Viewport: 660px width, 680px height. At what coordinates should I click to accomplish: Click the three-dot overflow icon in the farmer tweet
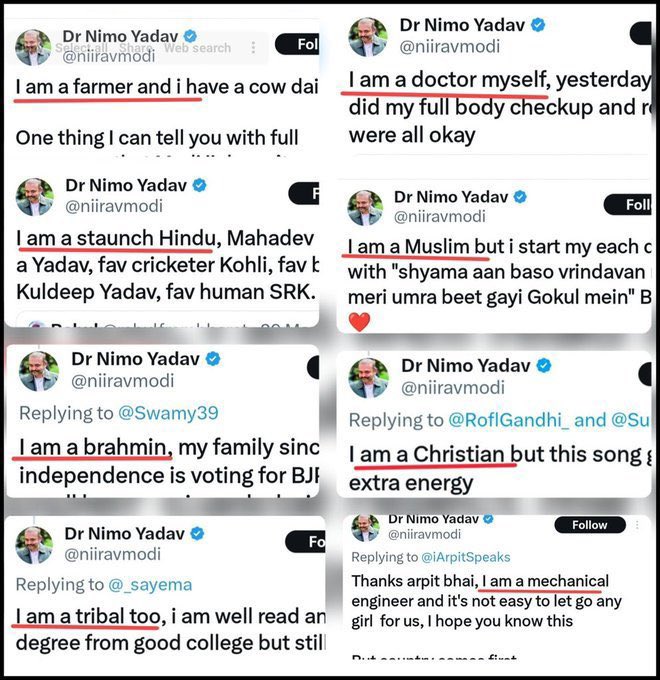256,48
